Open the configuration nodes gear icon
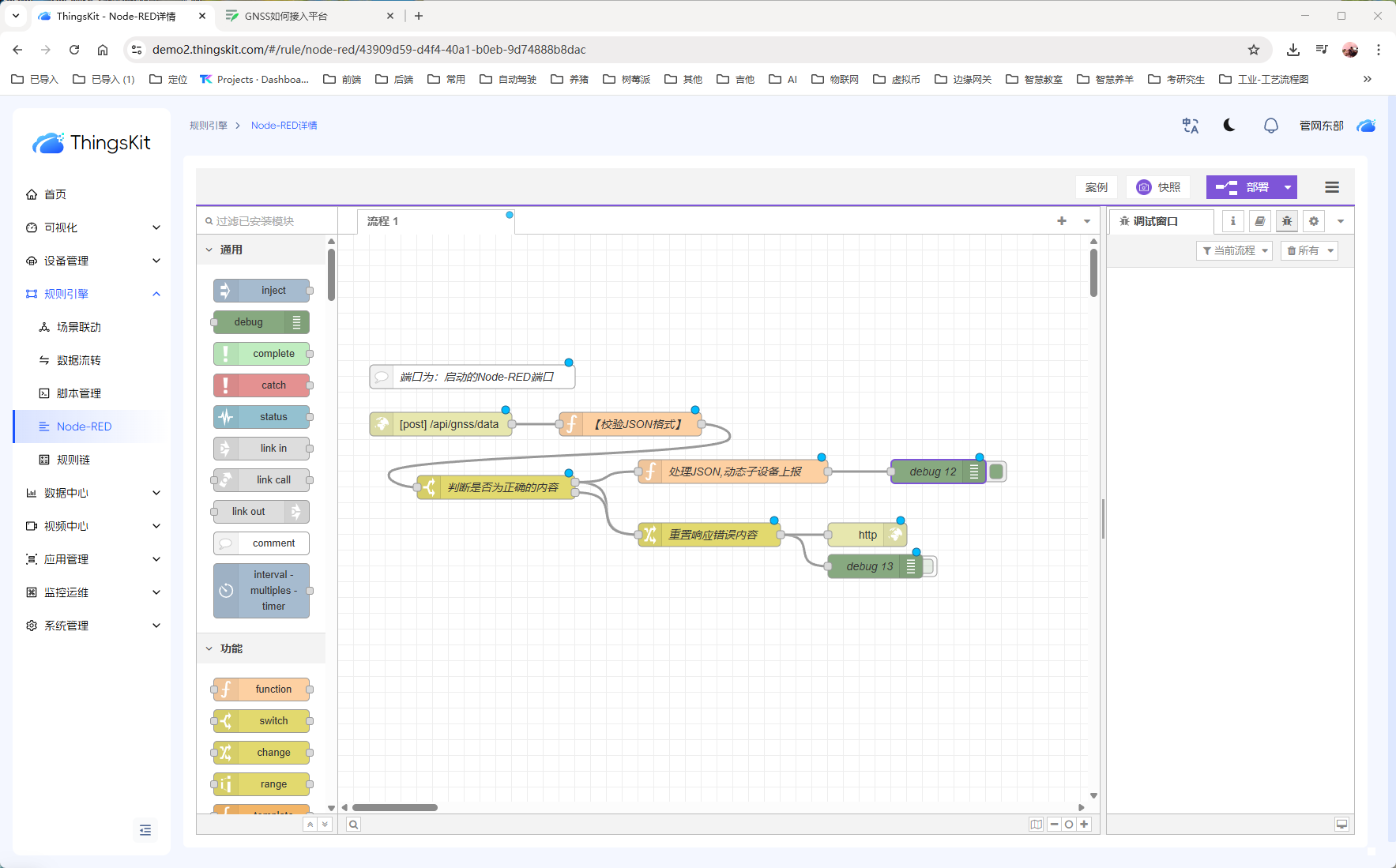 click(x=1313, y=221)
